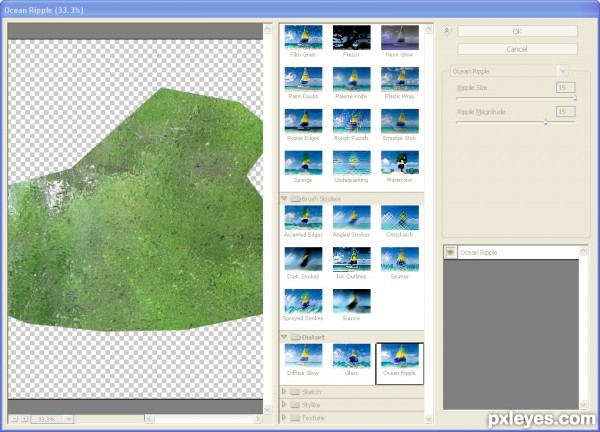Click the preview horizontal scroll-right arrow

(x=258, y=419)
